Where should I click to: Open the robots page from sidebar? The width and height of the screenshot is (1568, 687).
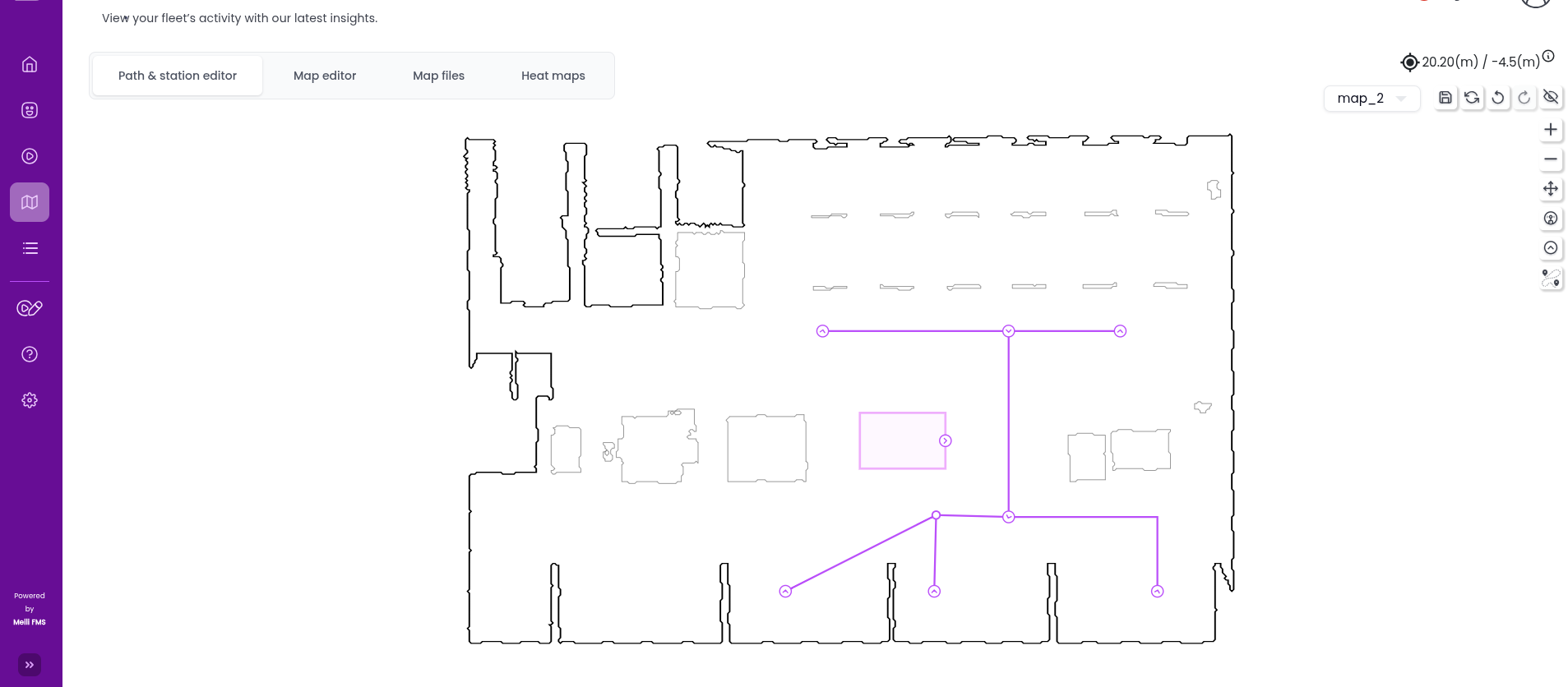point(30,110)
